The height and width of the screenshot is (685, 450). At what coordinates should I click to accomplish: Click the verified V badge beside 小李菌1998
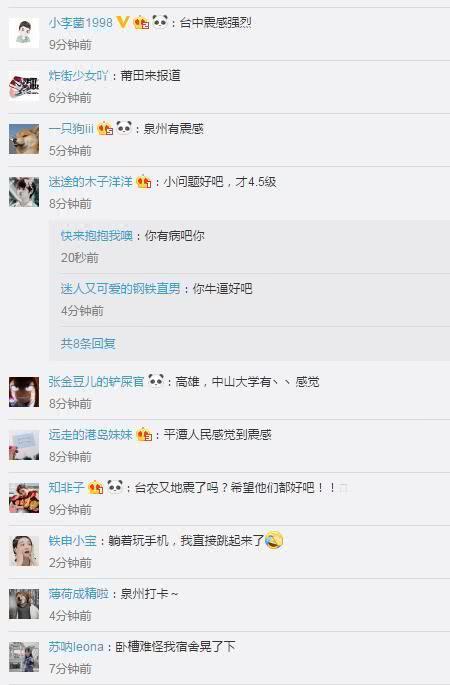coord(123,22)
